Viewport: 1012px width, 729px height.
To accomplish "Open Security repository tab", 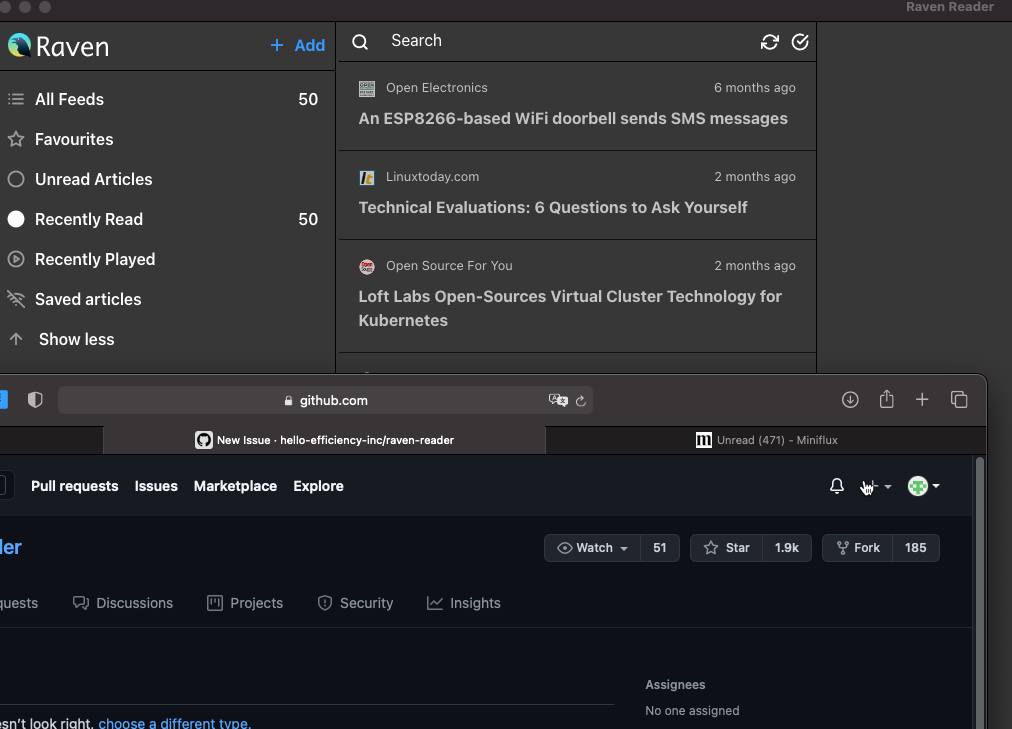I will click(x=355, y=603).
